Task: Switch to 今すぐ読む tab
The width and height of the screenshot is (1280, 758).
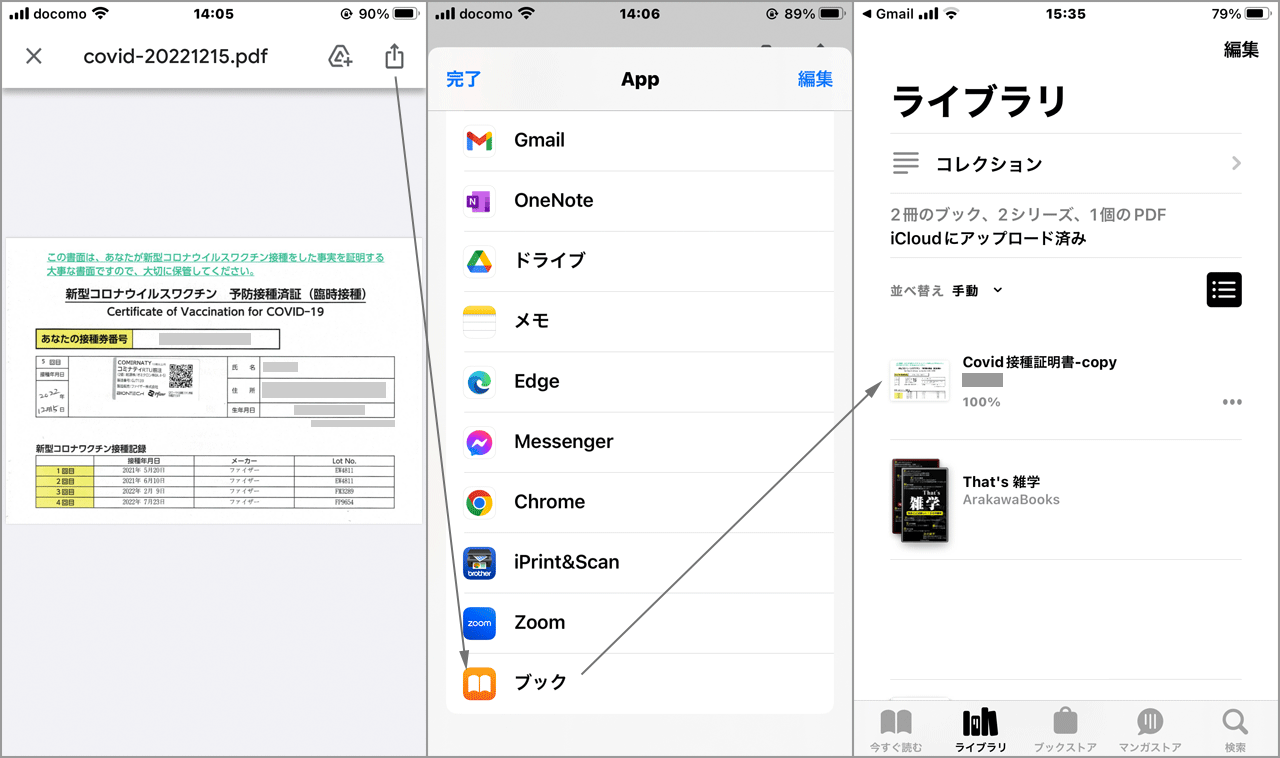Action: (x=895, y=730)
